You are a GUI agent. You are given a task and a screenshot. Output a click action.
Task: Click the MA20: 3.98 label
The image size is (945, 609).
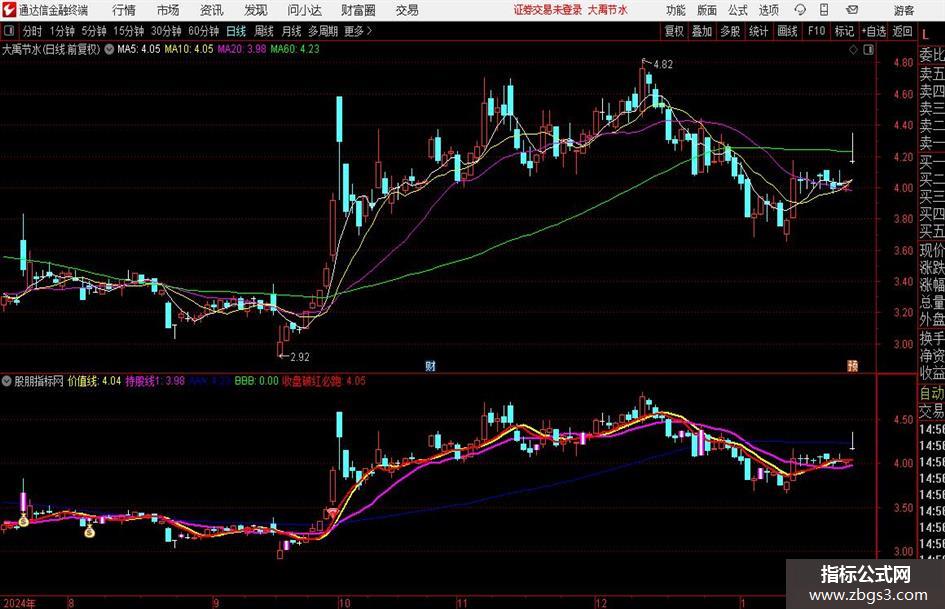click(x=242, y=49)
